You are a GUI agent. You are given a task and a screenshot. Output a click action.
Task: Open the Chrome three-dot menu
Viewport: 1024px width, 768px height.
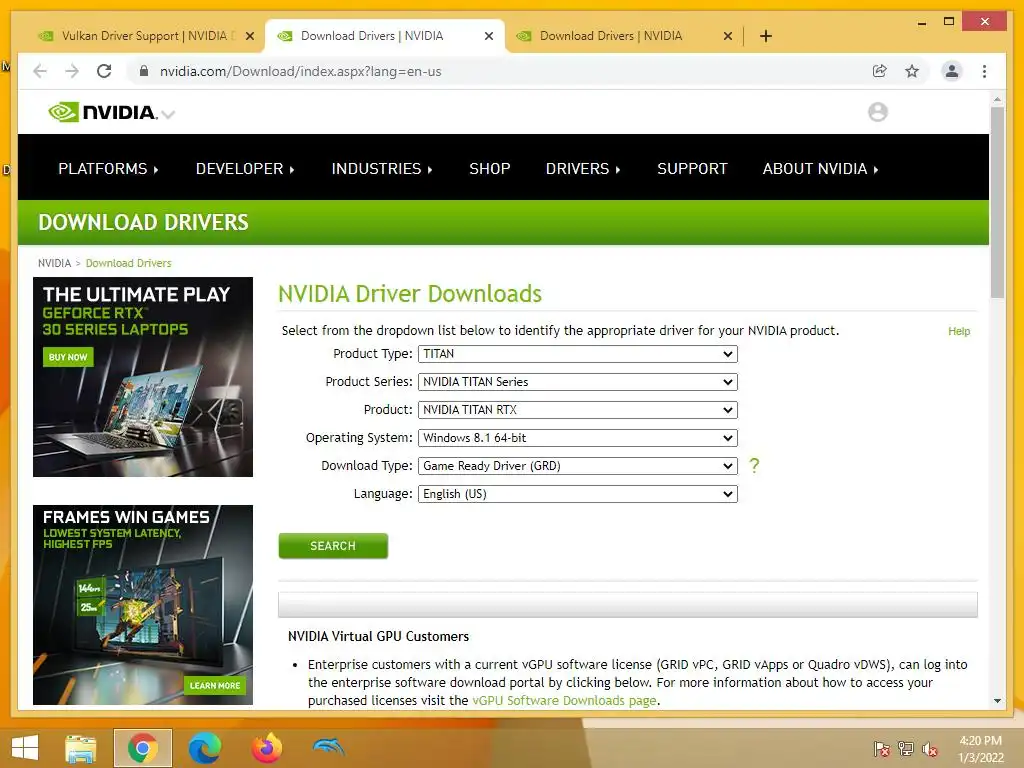click(984, 71)
